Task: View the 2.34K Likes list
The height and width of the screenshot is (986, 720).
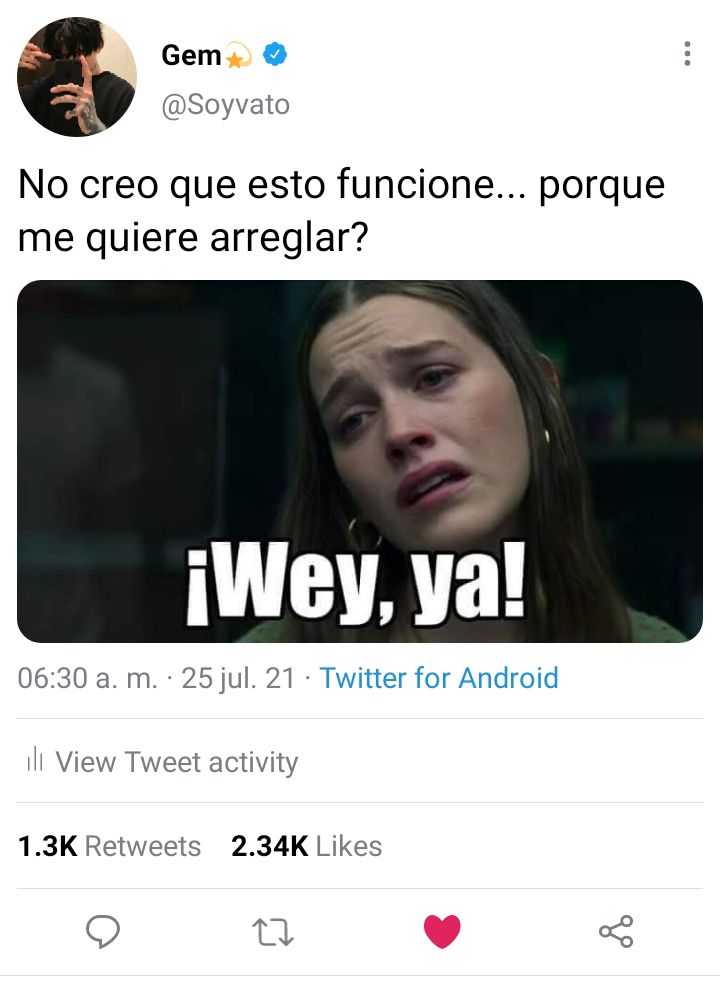Action: tap(306, 846)
